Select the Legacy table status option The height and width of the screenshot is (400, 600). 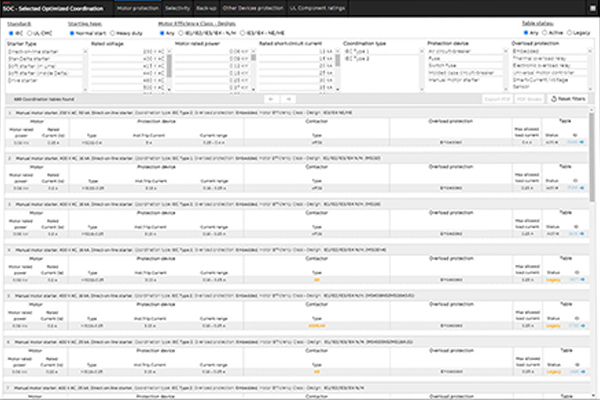click(571, 33)
